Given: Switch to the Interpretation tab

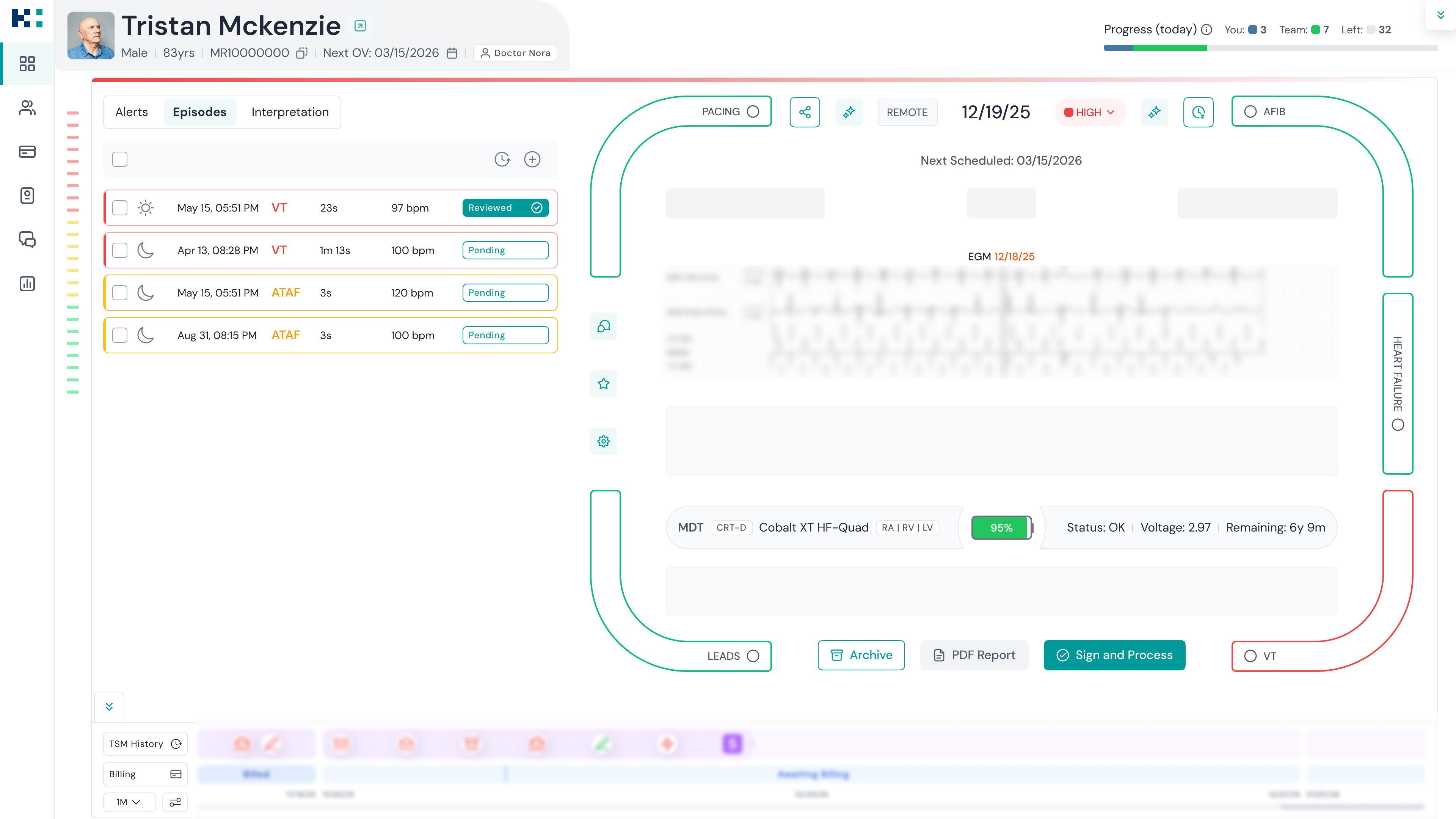Looking at the screenshot, I should pos(290,112).
